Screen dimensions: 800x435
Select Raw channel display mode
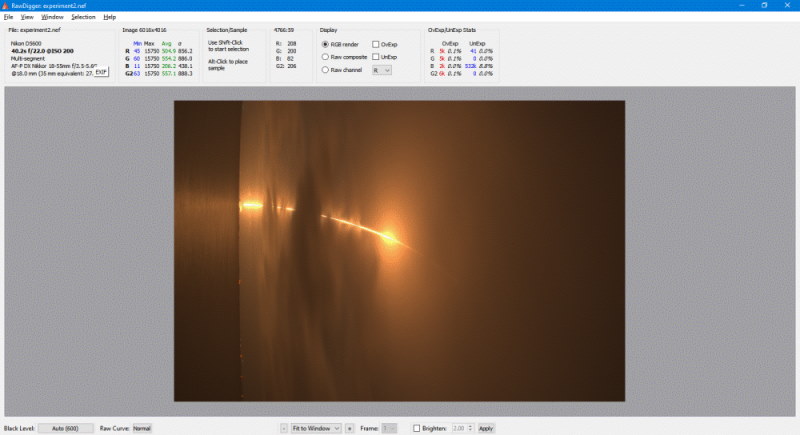[x=325, y=70]
